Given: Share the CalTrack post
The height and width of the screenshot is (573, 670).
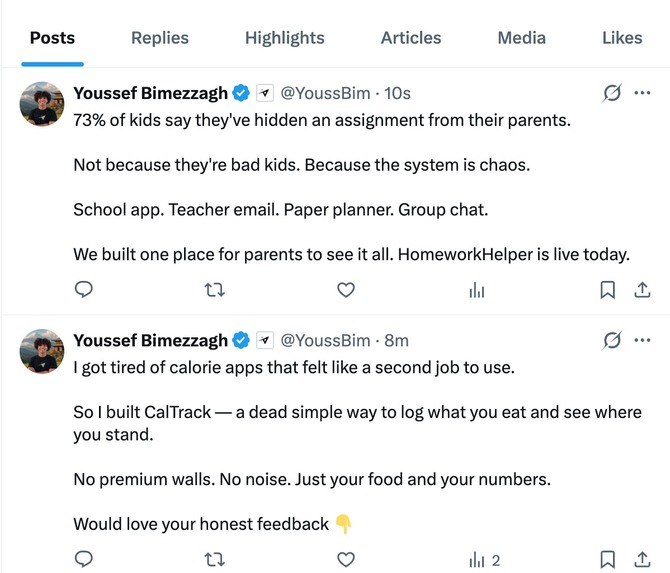Looking at the screenshot, I should (642, 559).
